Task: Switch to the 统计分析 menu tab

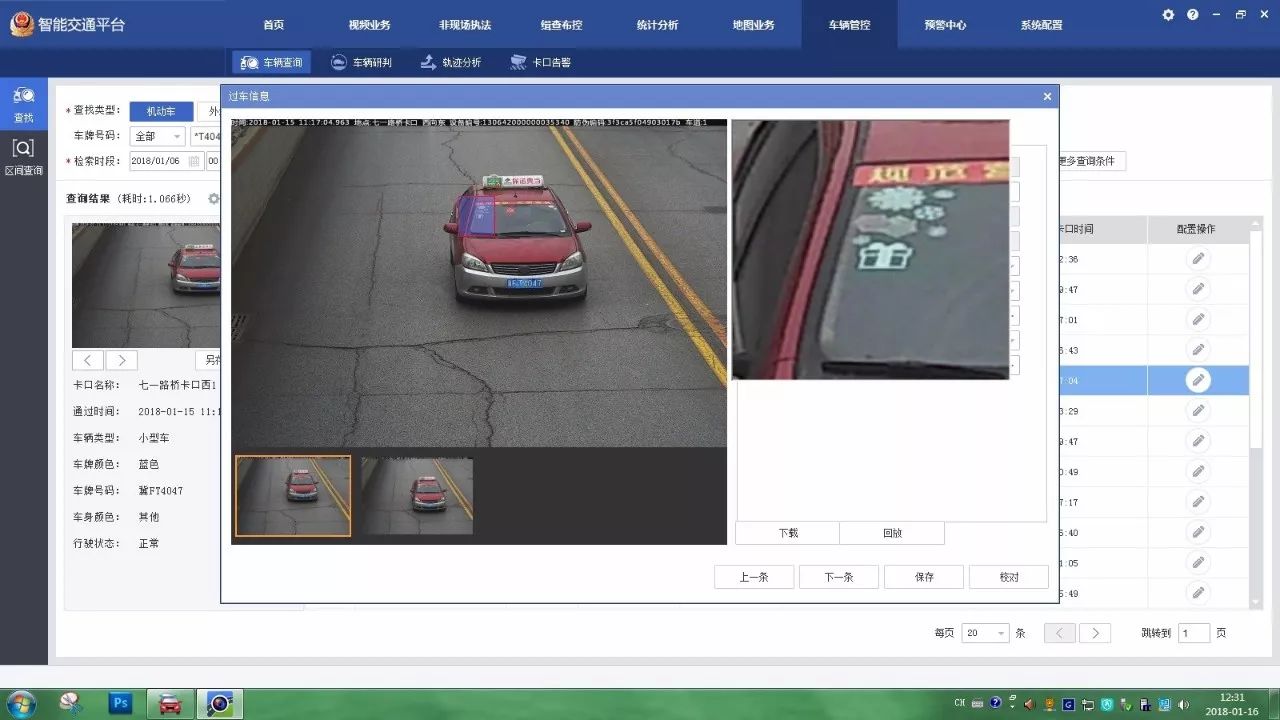Action: 657,24
